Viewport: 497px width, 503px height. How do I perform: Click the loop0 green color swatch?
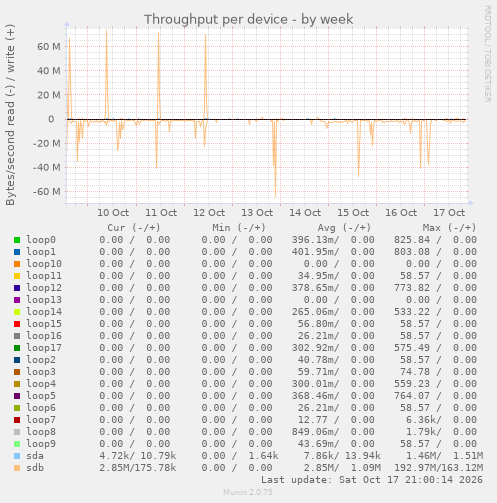click(17, 240)
